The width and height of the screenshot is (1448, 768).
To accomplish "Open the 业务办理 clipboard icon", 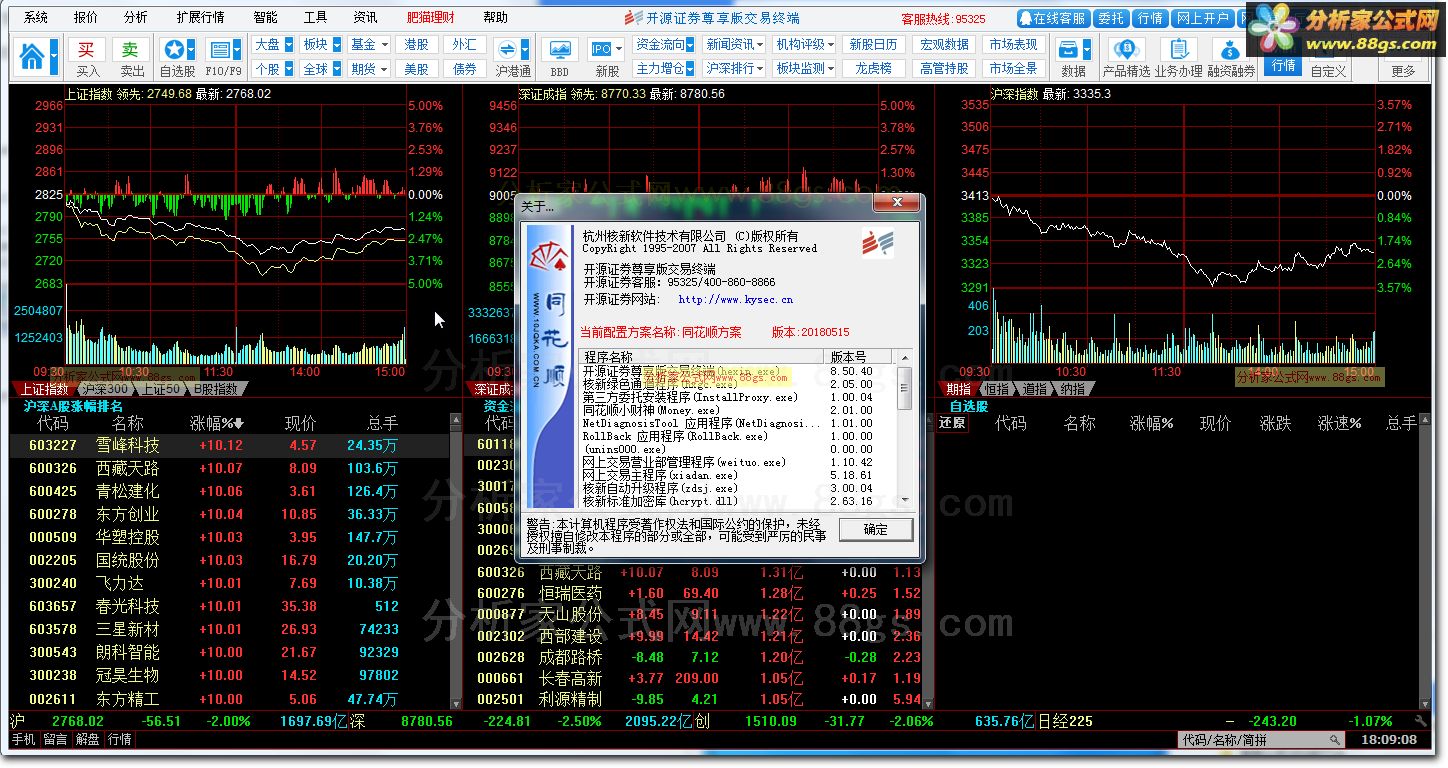I will tap(1179, 50).
